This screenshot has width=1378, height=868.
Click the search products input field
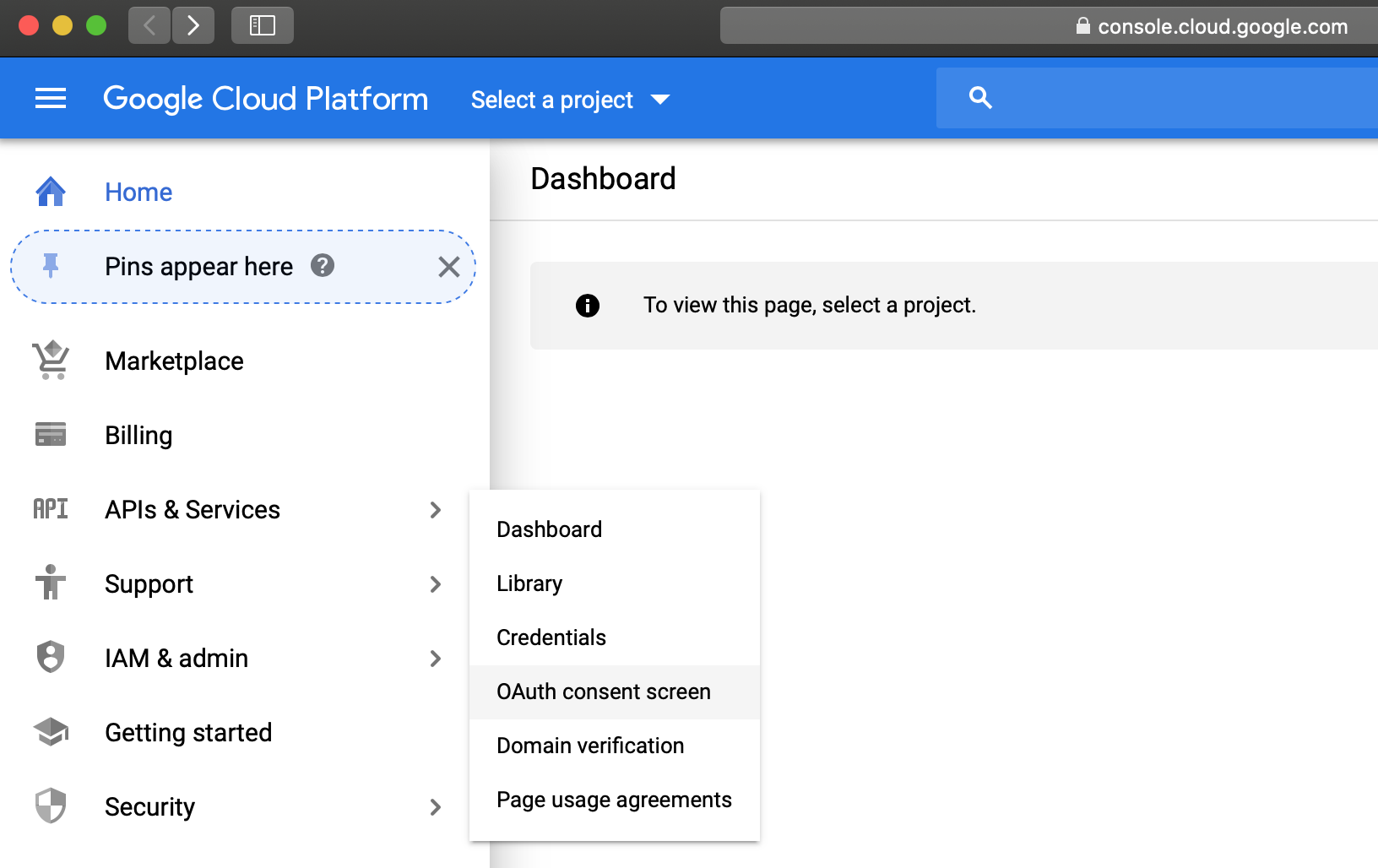[x=1157, y=98]
